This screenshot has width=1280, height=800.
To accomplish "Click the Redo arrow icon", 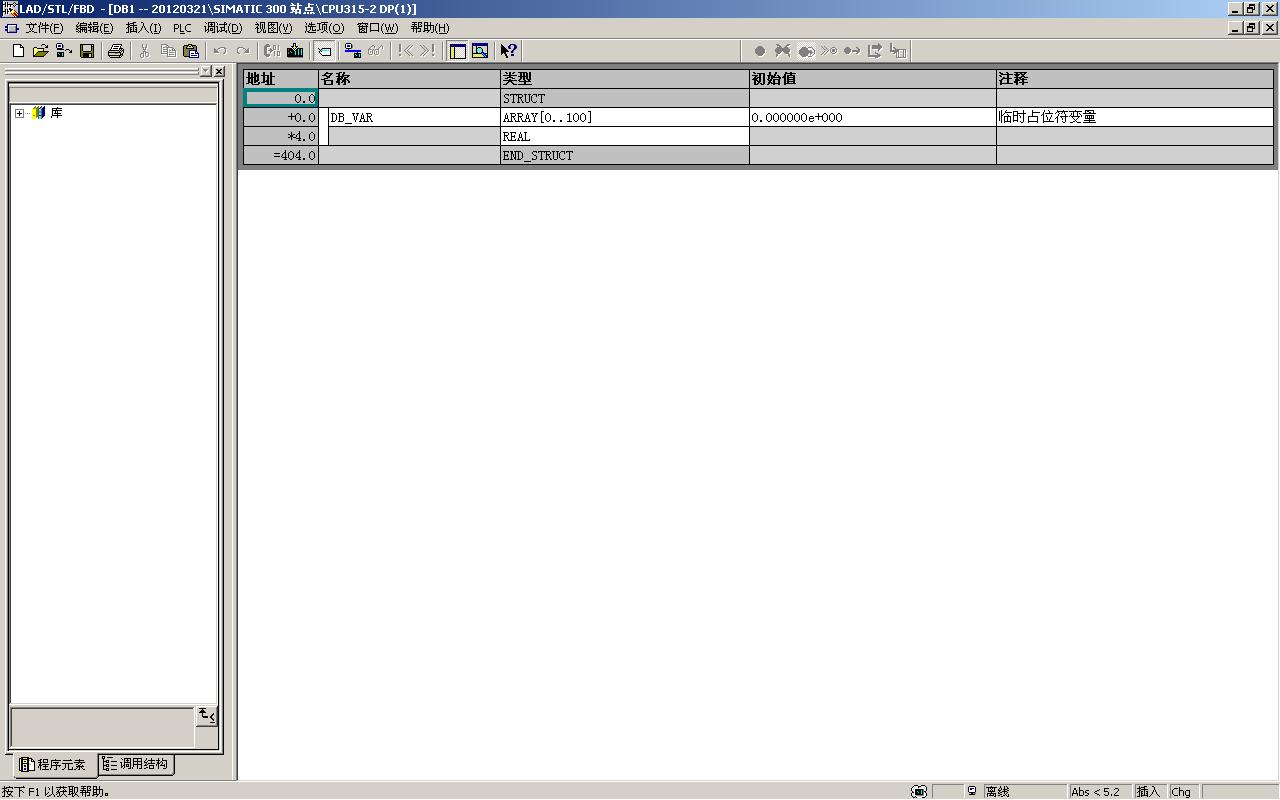I will pos(243,51).
